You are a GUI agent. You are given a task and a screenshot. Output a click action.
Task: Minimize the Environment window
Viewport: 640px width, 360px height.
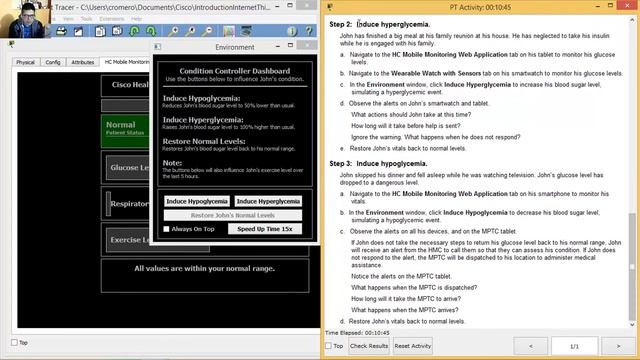[x=278, y=47]
